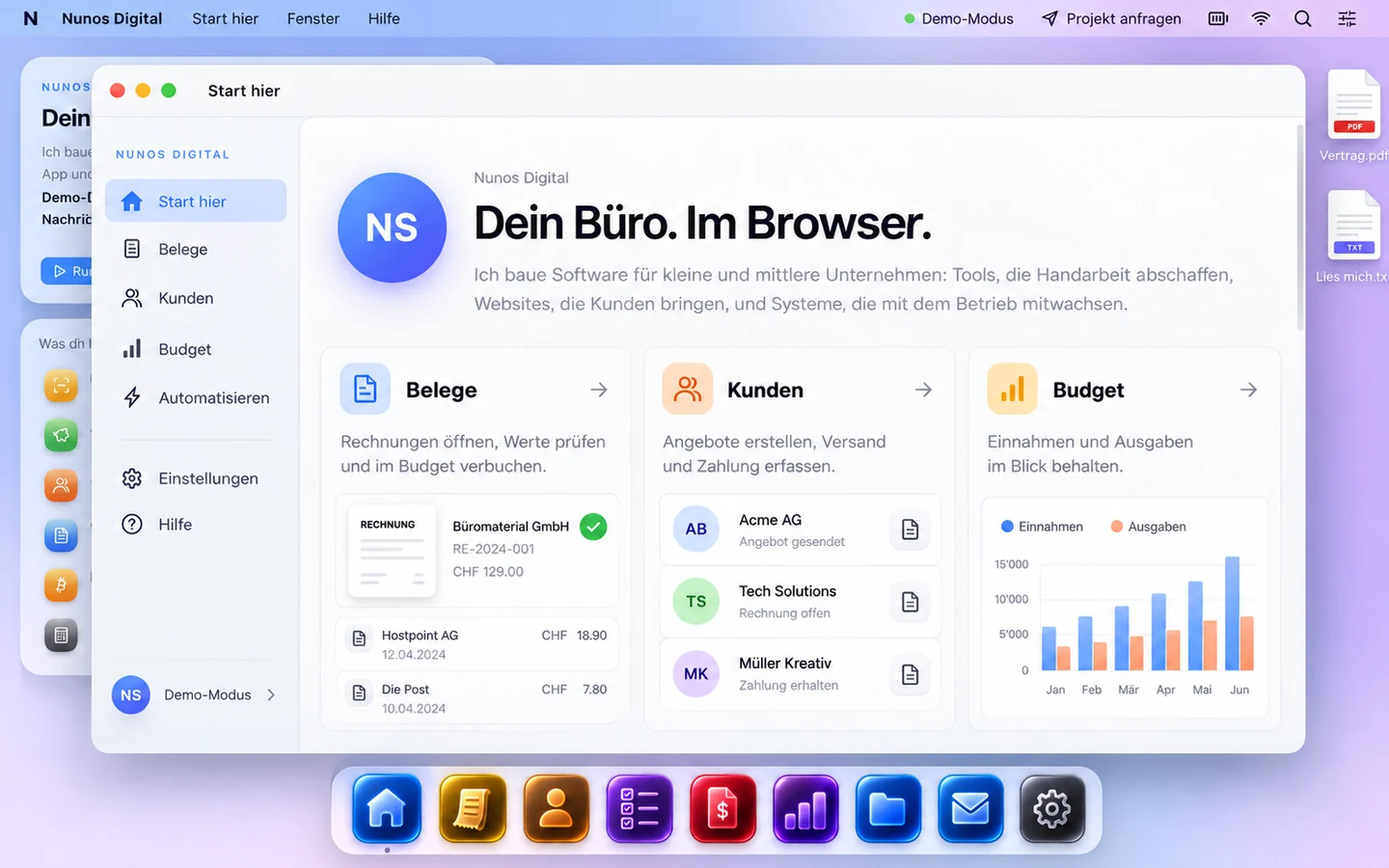Open Automatisieren in sidebar
The image size is (1389, 868).
(x=196, y=397)
